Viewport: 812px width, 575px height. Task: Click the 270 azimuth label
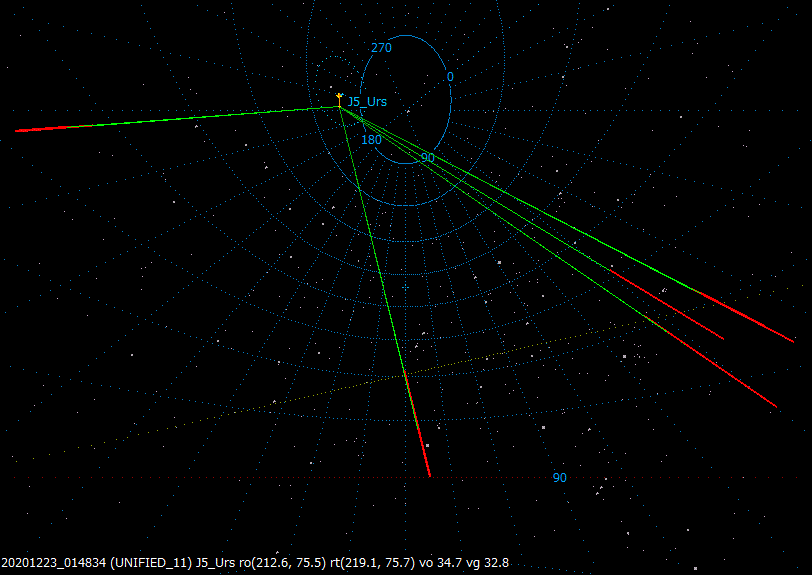(382, 48)
